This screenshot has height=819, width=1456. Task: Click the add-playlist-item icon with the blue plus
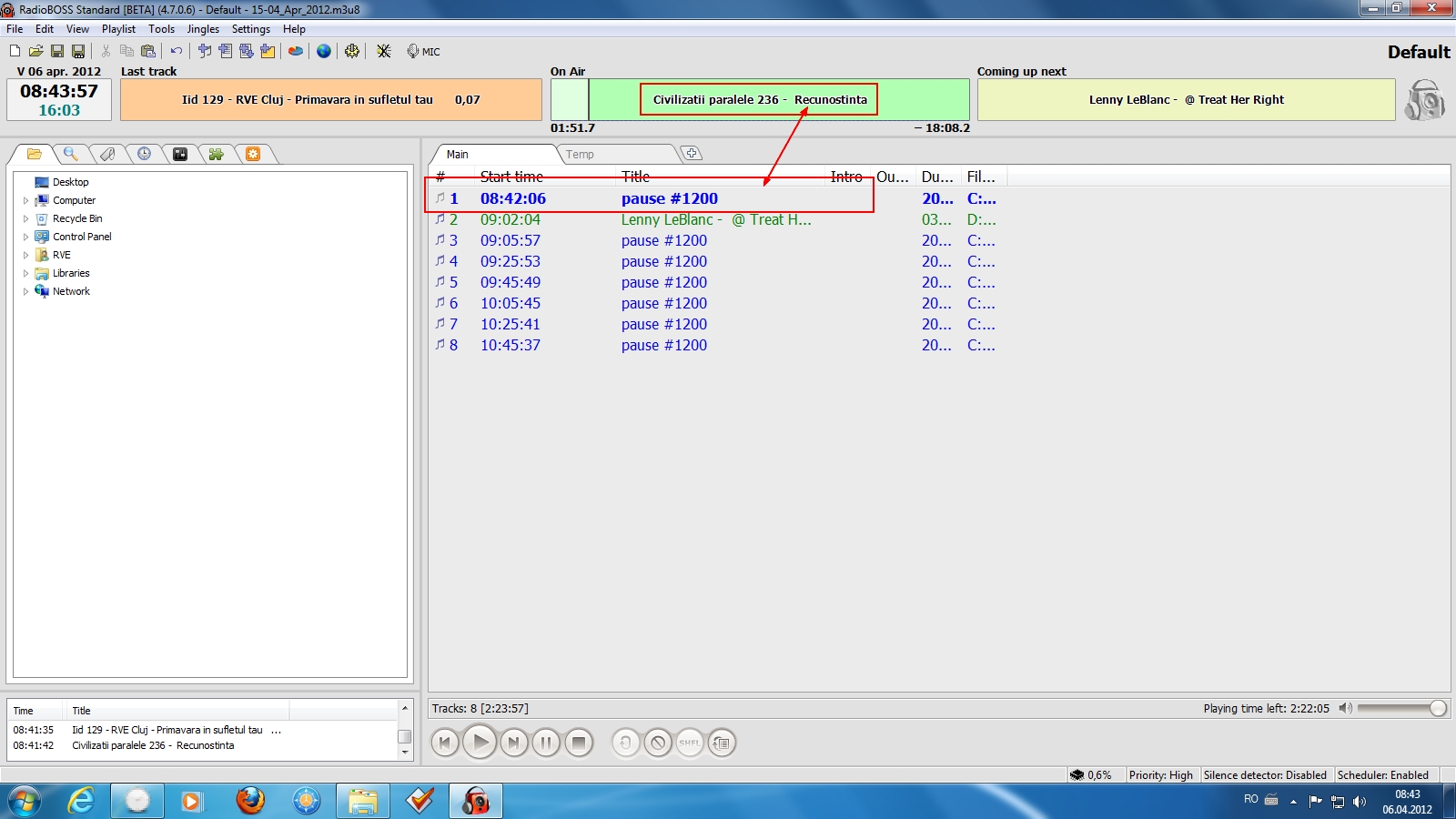coord(226,51)
